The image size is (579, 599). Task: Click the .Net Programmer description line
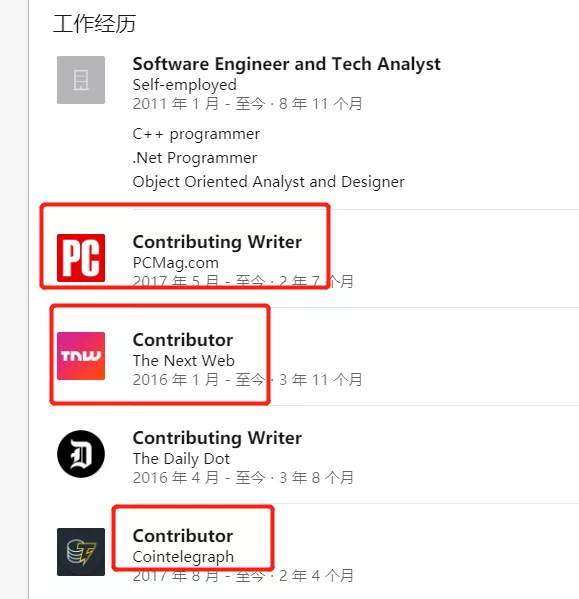195,158
